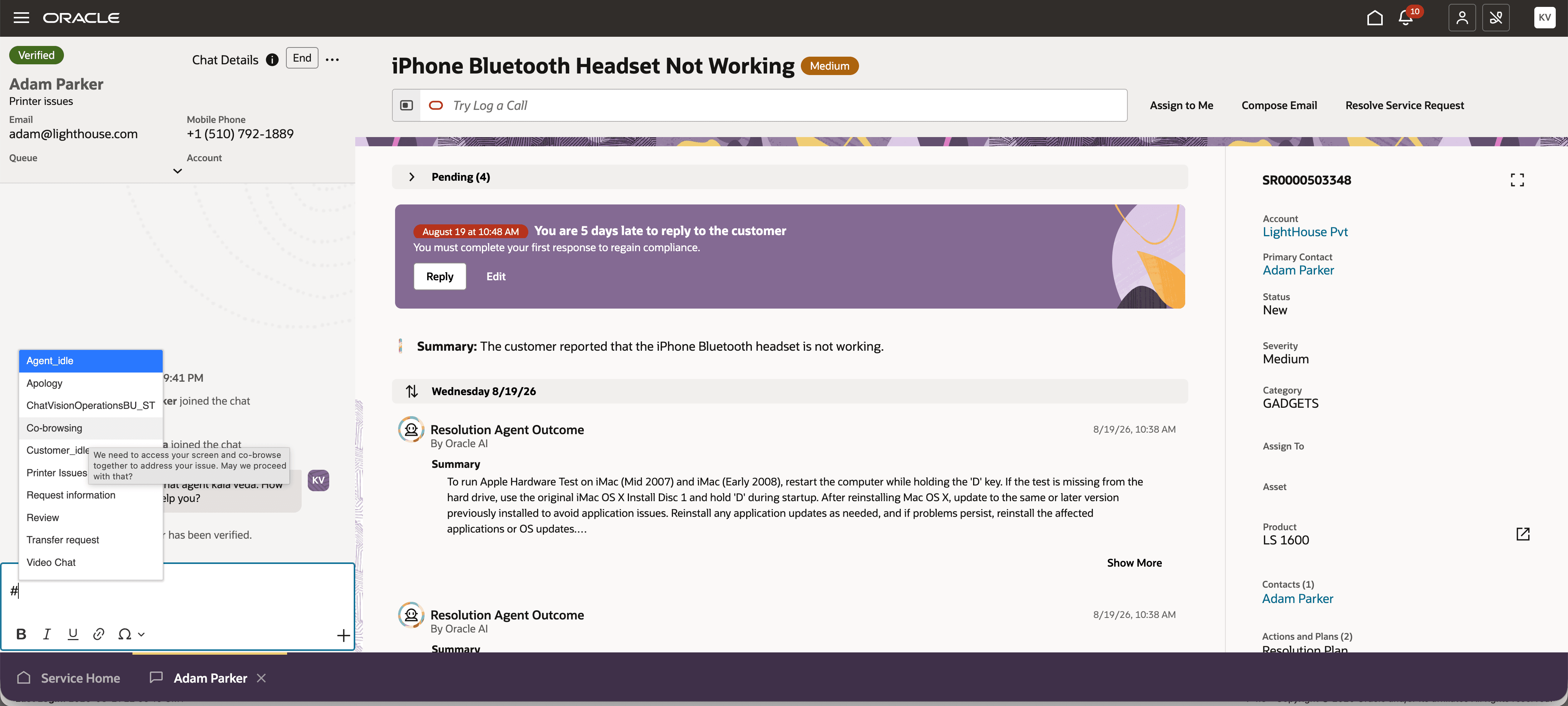The height and width of the screenshot is (706, 1568).
Task: Reply to the late customer notice
Action: [439, 276]
